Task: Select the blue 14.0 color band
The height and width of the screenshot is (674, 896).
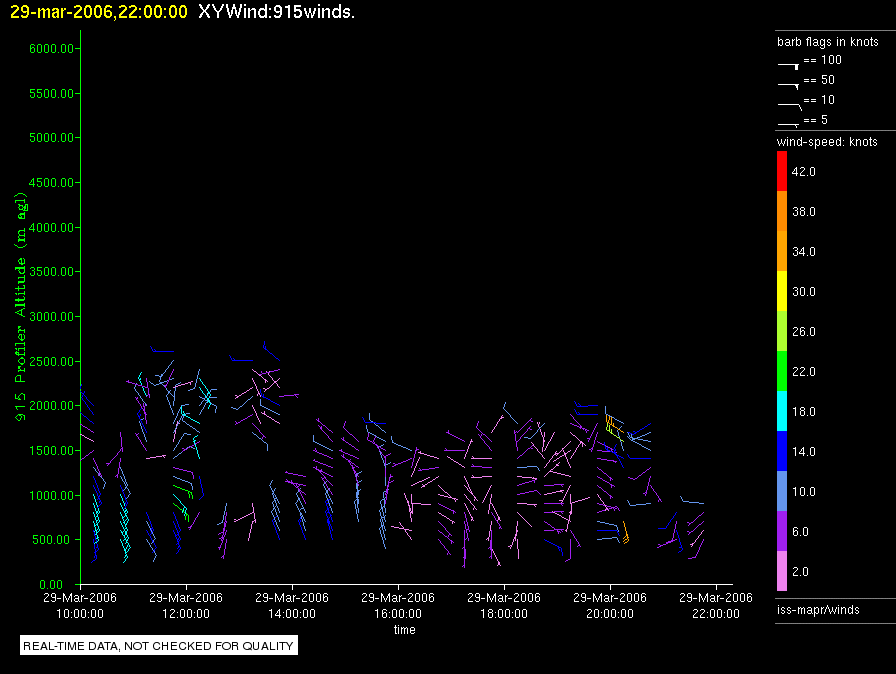Action: click(782, 451)
